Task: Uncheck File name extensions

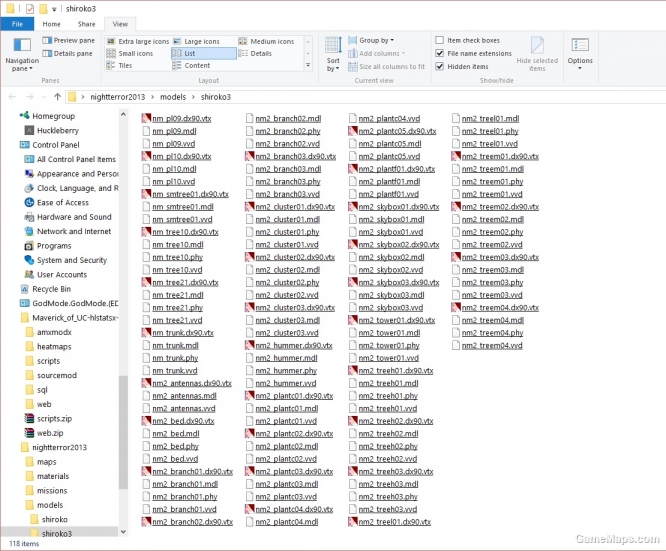Action: [440, 53]
